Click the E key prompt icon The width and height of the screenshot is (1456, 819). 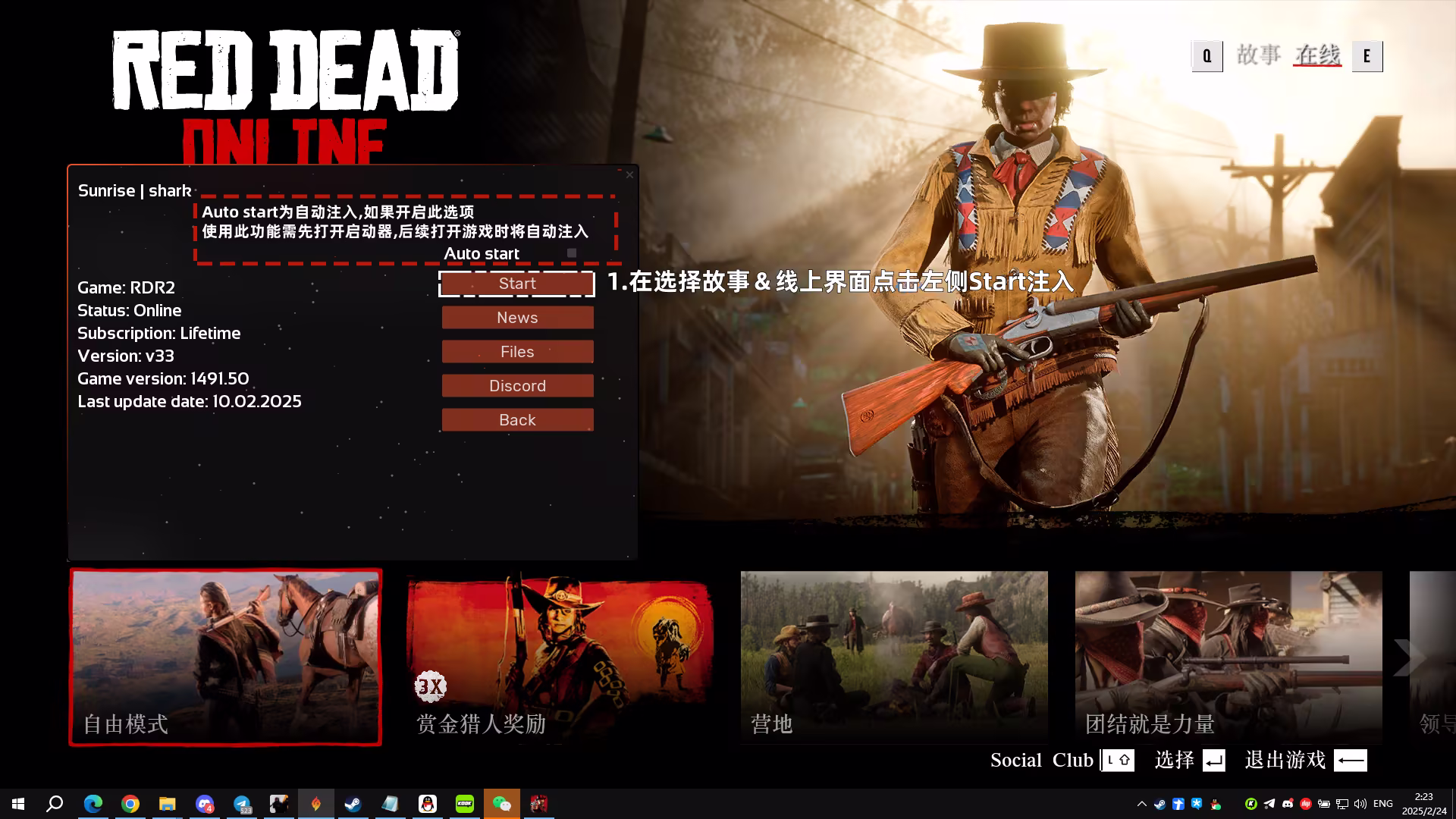pos(1367,56)
